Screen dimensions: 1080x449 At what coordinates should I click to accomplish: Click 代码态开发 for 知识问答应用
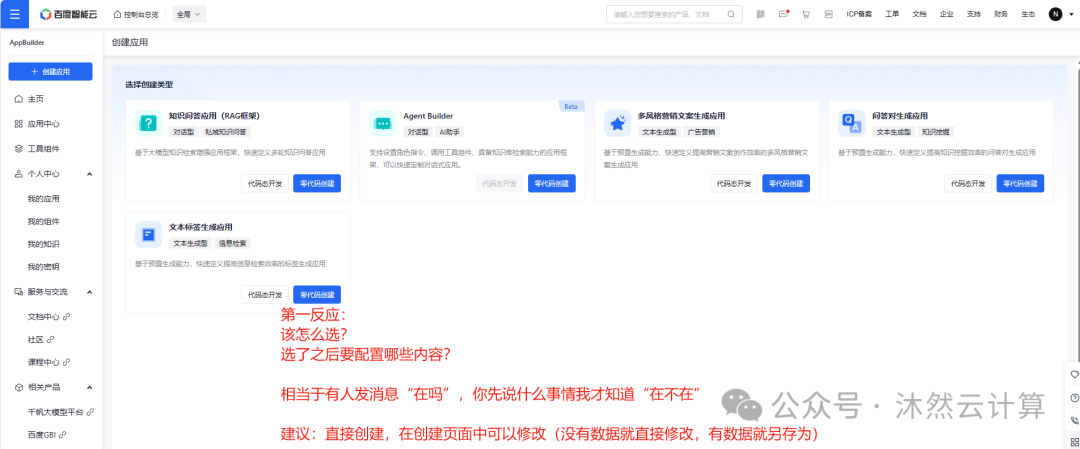point(265,184)
